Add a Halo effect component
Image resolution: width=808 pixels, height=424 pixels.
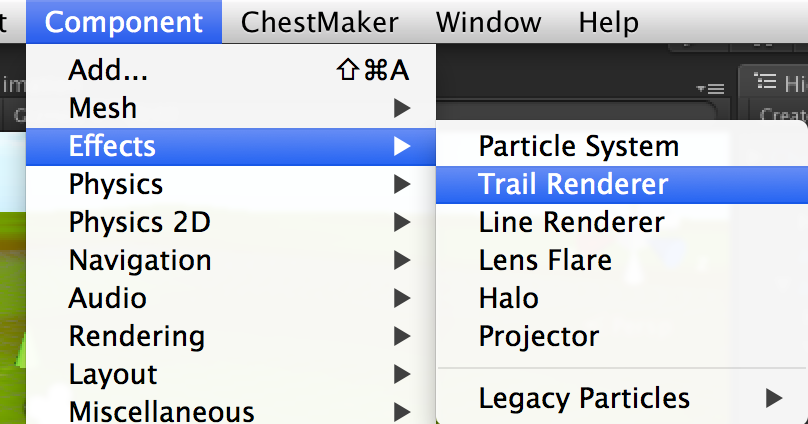click(x=622, y=299)
